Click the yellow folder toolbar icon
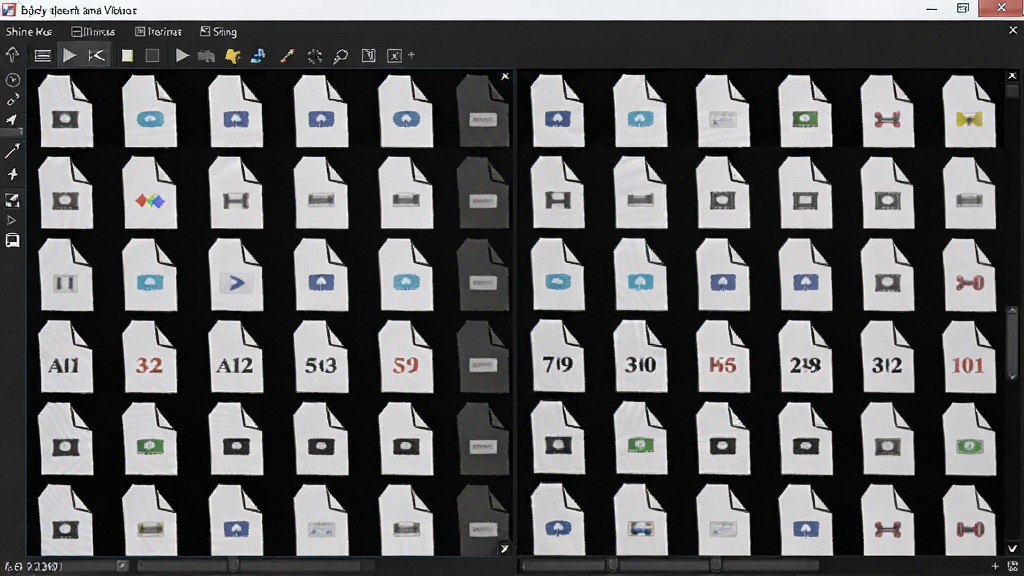The height and width of the screenshot is (576, 1024). (232, 56)
